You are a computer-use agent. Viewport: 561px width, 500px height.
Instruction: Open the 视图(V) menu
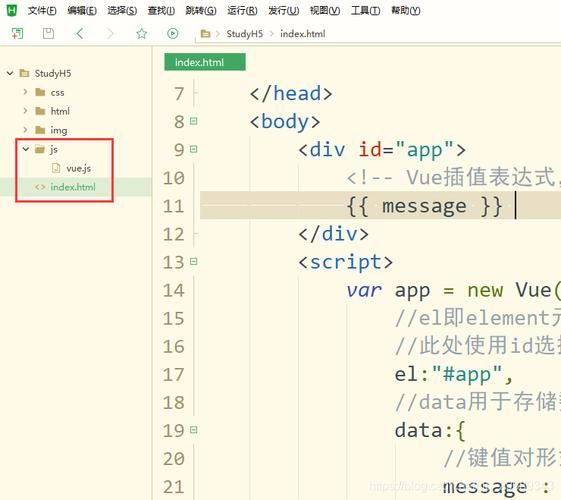(x=325, y=11)
